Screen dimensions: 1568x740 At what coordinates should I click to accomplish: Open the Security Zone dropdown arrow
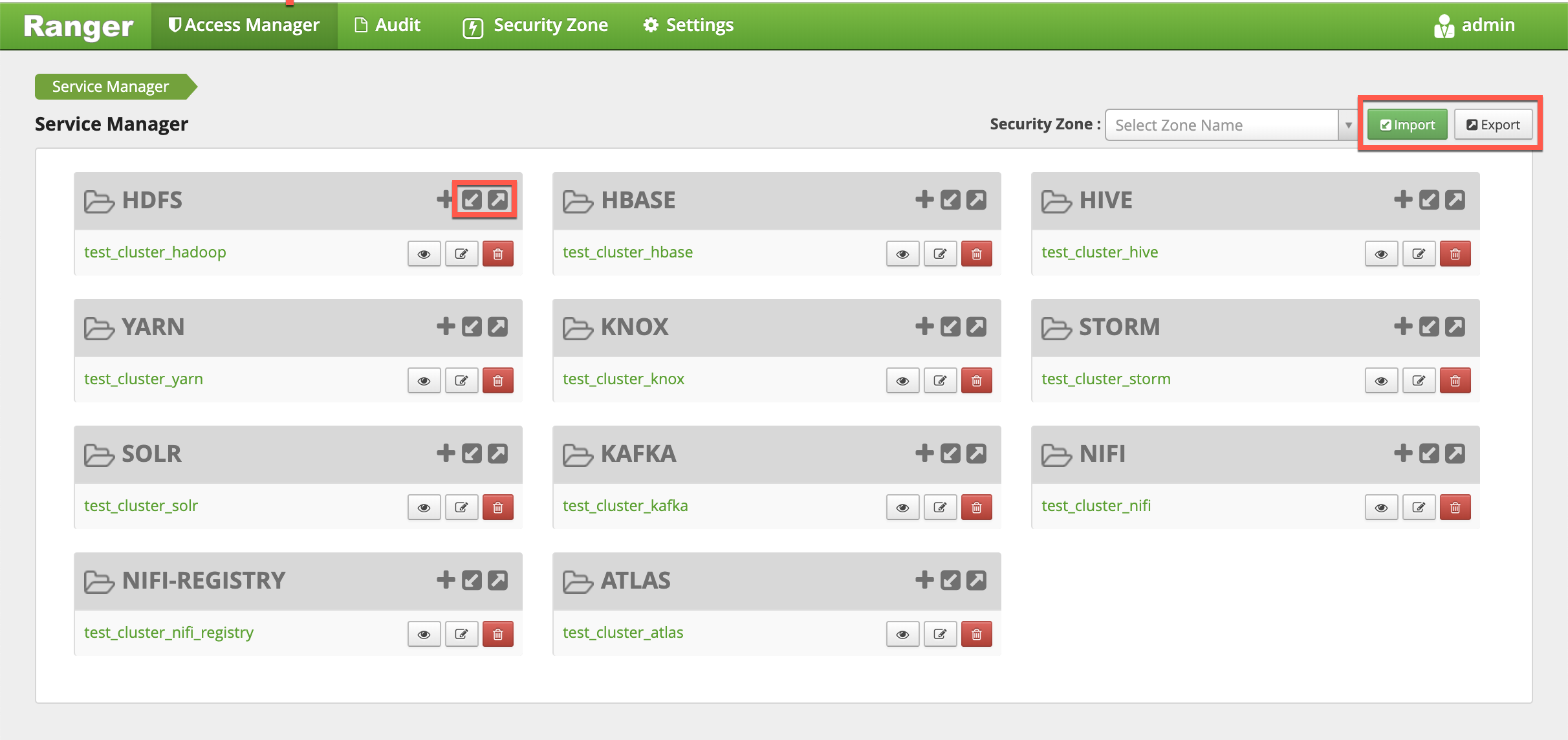click(1348, 125)
